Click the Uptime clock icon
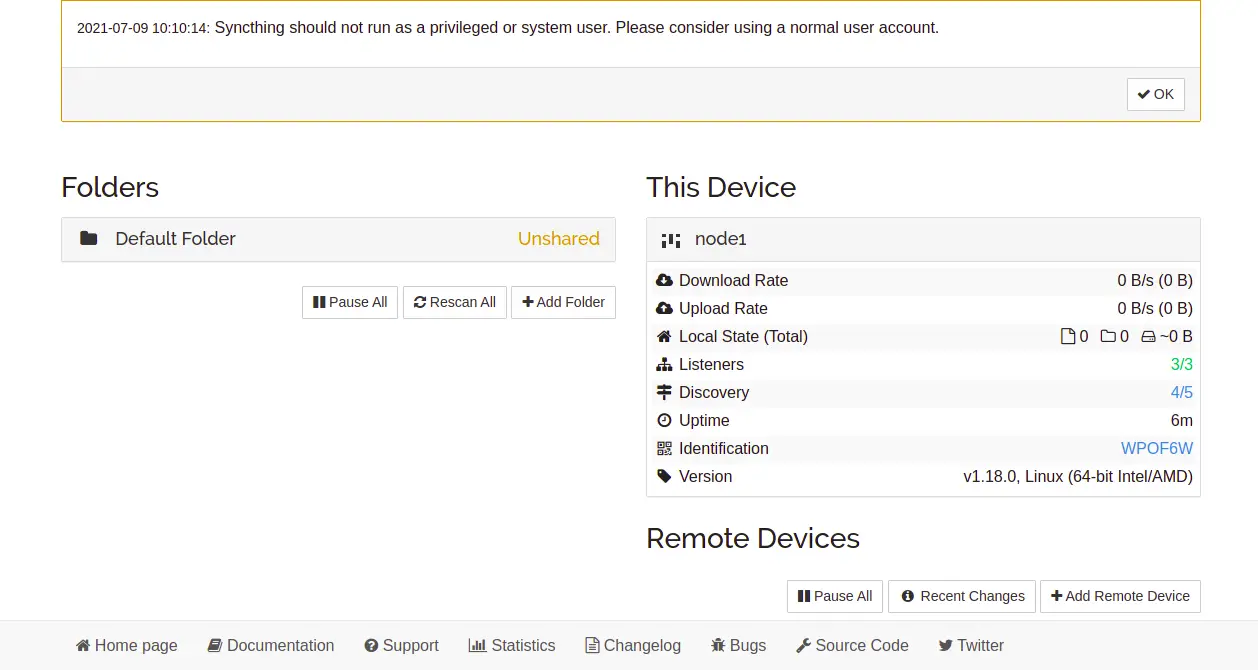 (664, 421)
